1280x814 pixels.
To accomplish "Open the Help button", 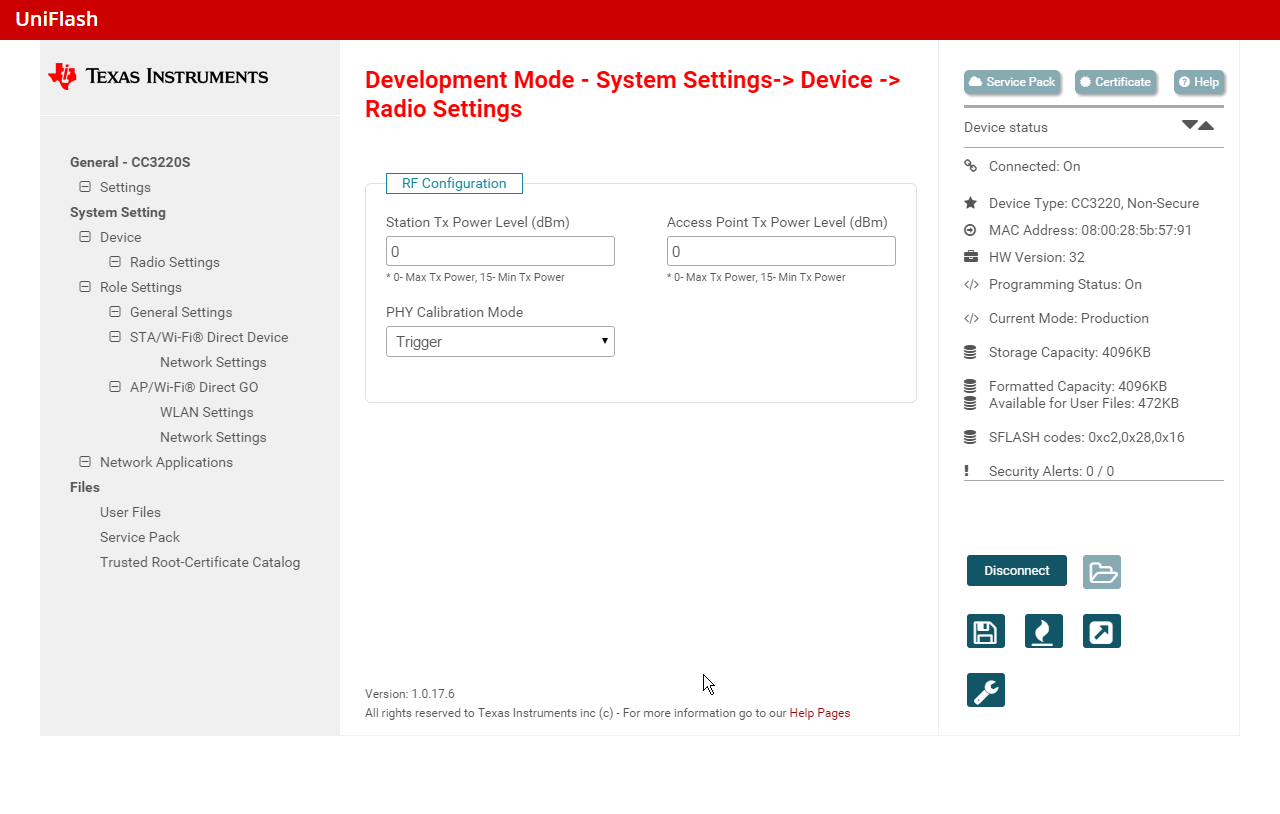I will pos(1199,82).
